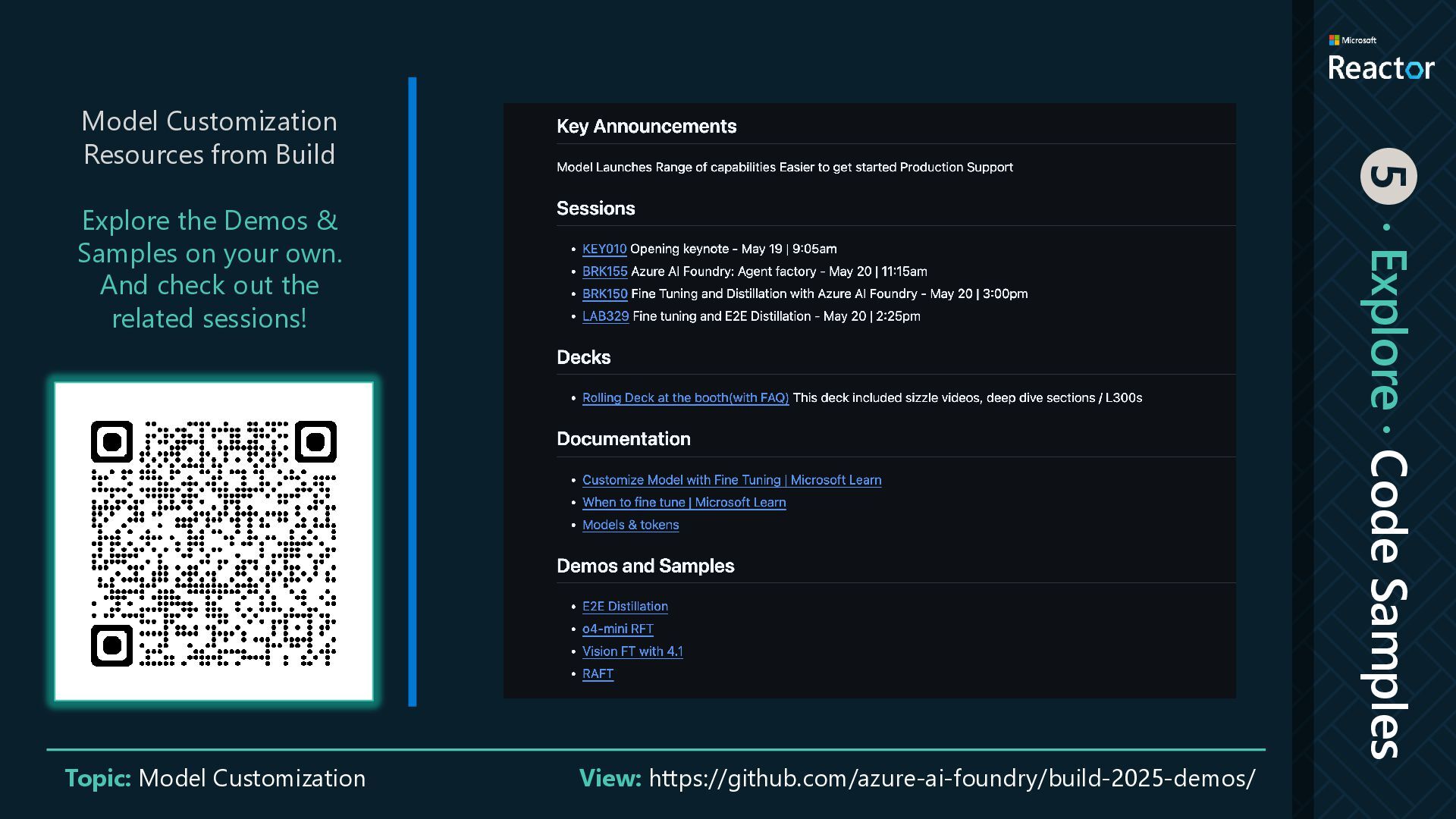Image resolution: width=1456 pixels, height=819 pixels.
Task: Click 'Model Launches Range of capabilities' text
Action: pos(784,167)
